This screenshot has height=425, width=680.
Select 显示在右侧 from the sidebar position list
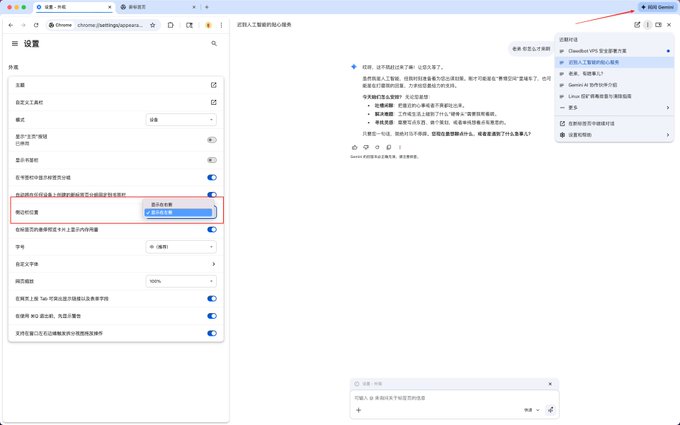click(x=178, y=204)
